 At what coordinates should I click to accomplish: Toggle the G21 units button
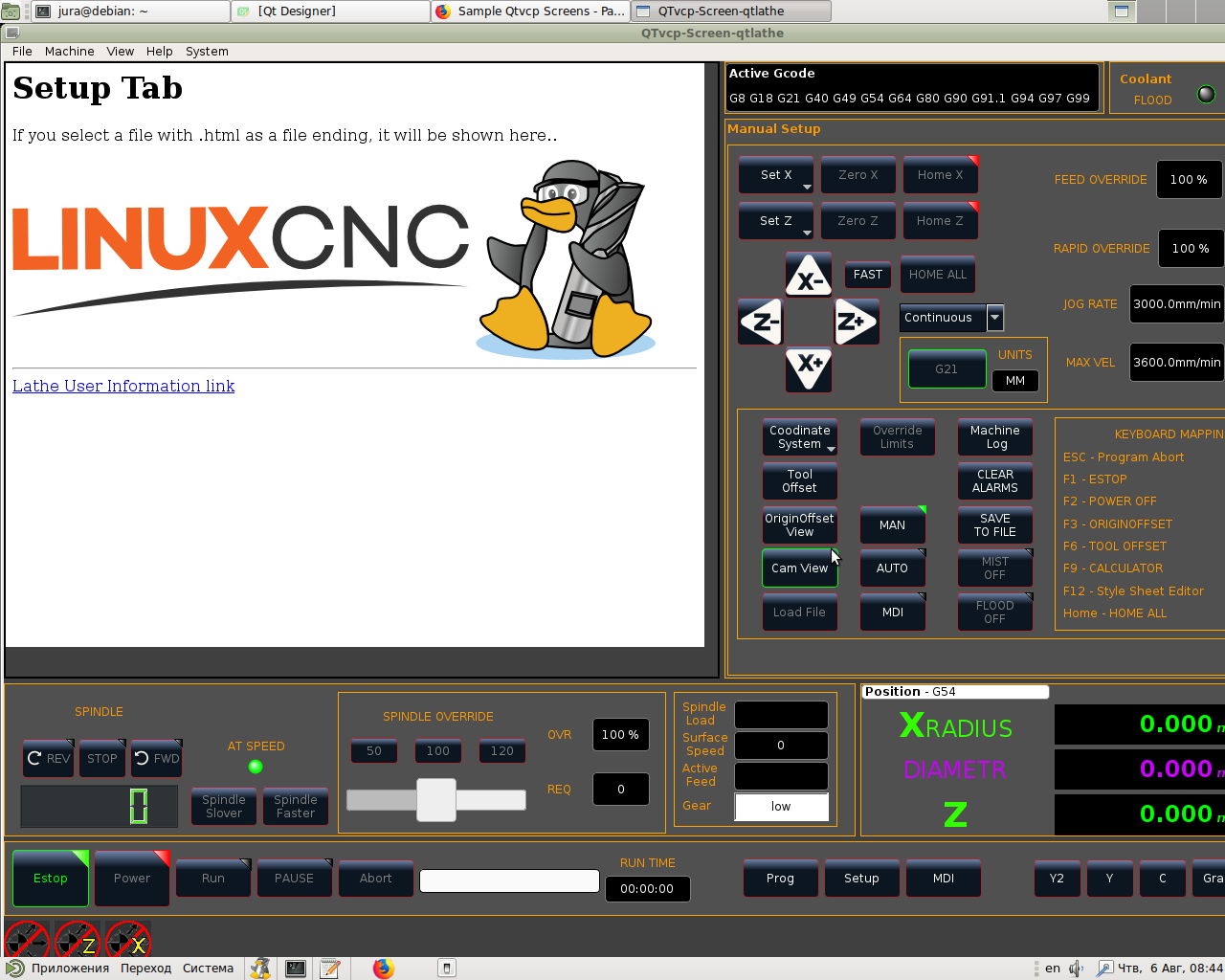(x=947, y=369)
